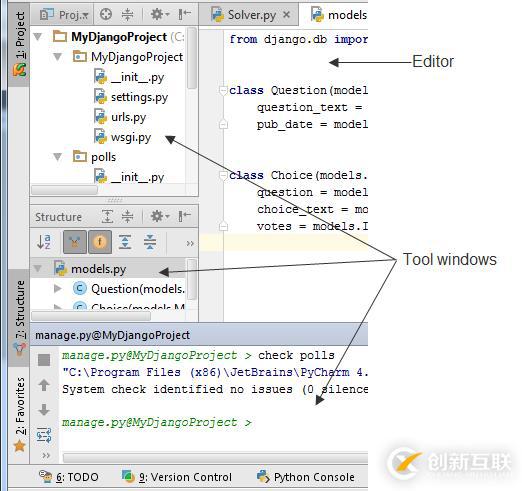Select __init__.py under polls folder
Screen dimensions: 522x491
(137, 177)
